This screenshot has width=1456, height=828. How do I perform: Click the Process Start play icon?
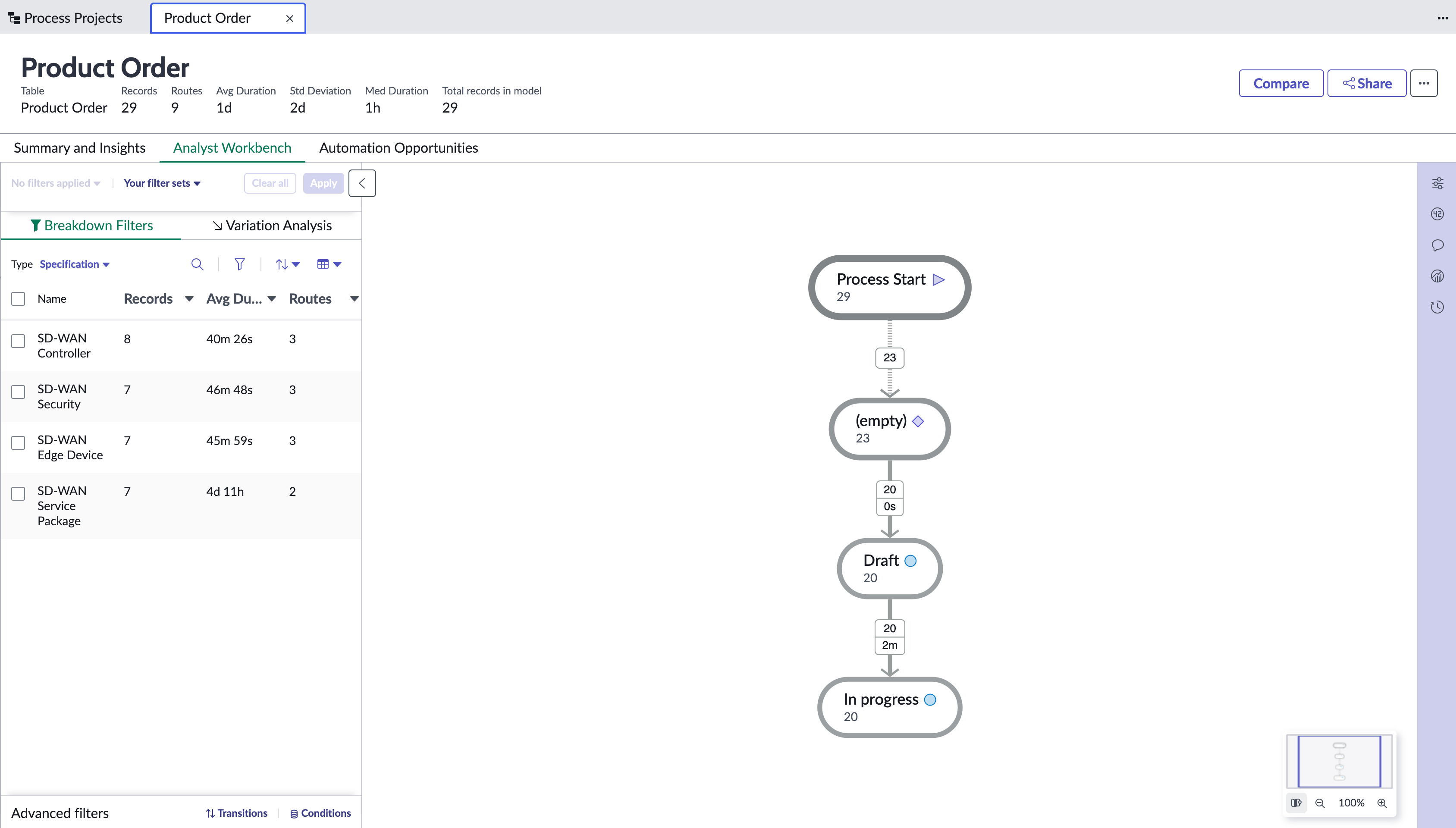[939, 279]
